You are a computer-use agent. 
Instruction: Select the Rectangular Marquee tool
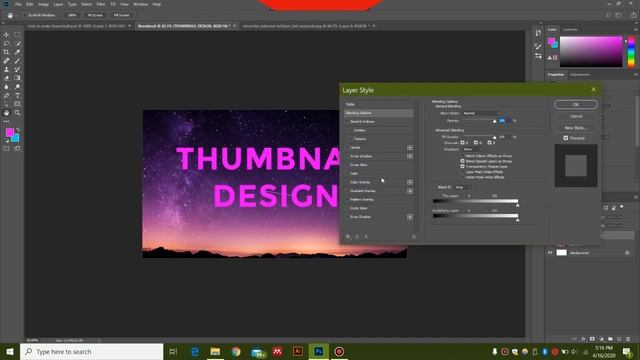click(x=17, y=35)
